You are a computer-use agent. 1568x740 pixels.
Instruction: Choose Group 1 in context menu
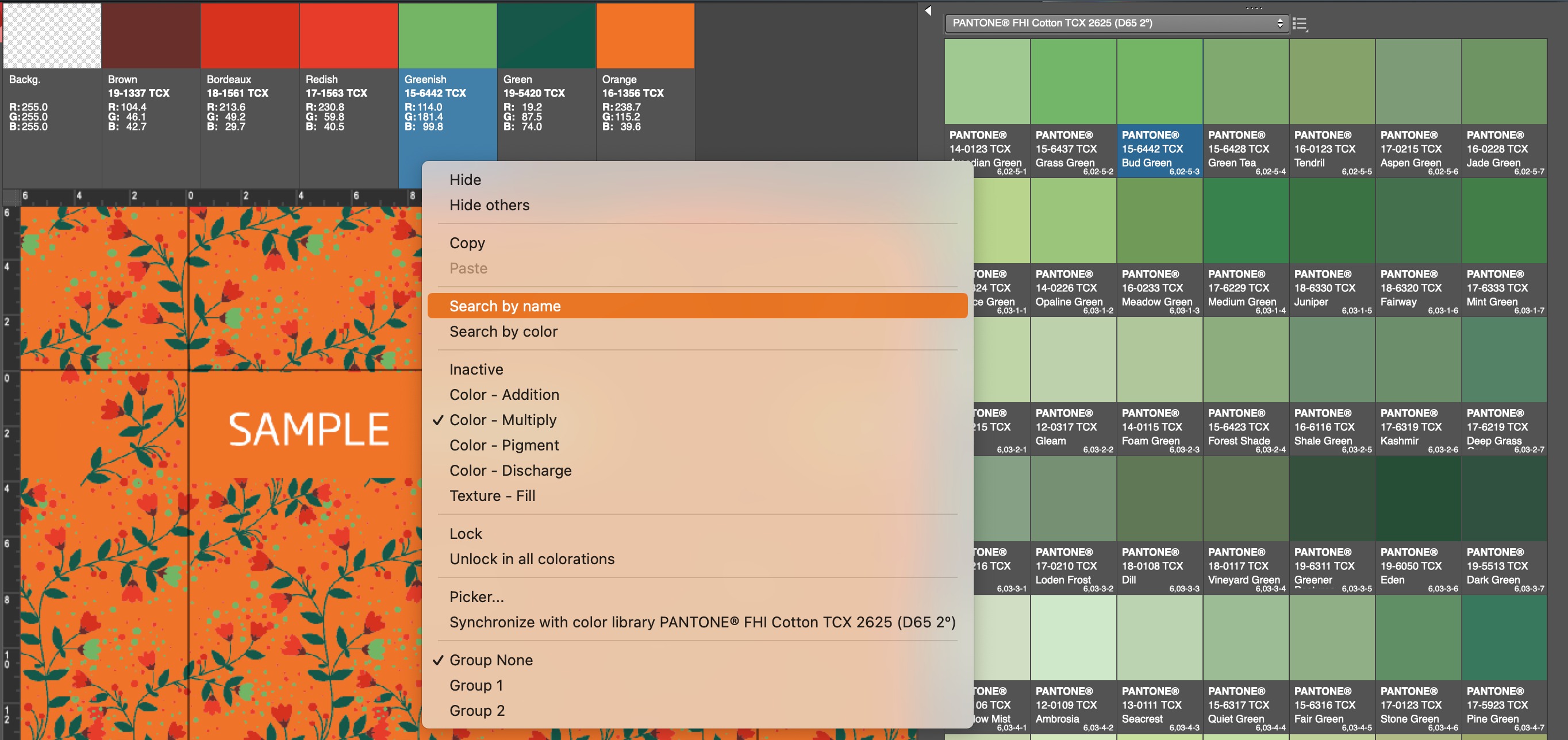tap(476, 685)
